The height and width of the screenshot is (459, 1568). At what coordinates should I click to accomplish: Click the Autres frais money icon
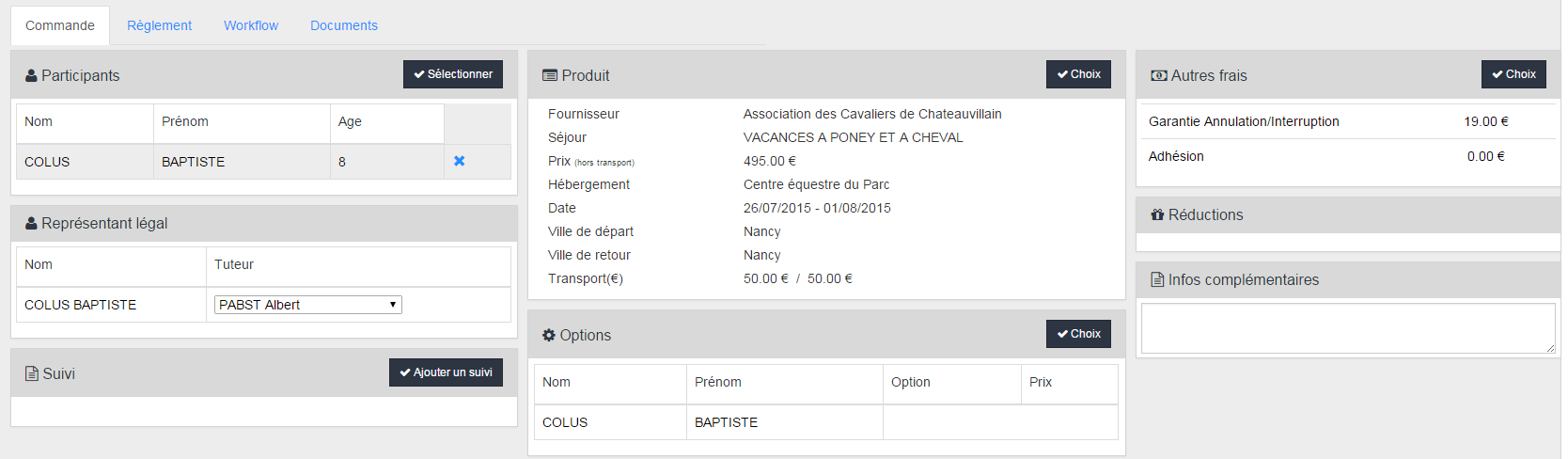[x=1159, y=75]
